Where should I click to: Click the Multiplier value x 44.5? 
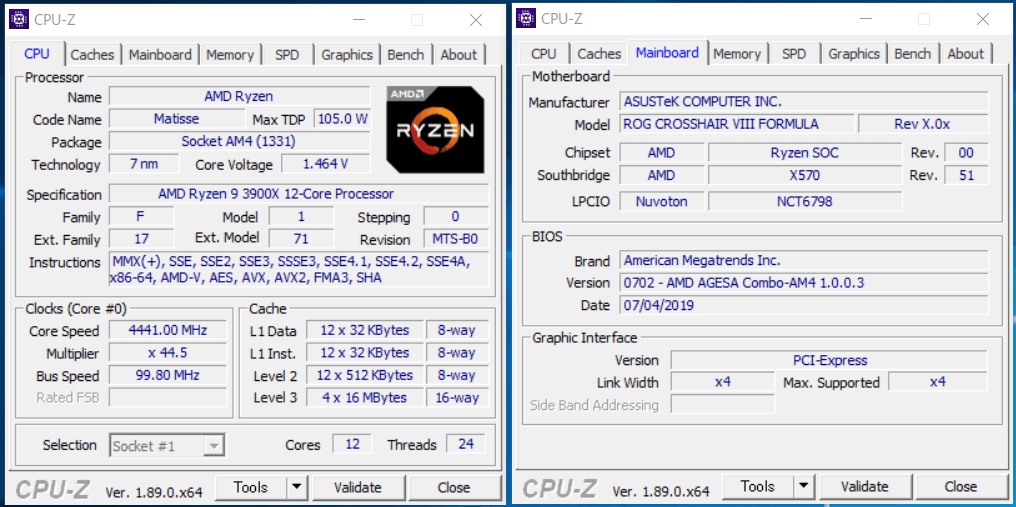[x=168, y=353]
